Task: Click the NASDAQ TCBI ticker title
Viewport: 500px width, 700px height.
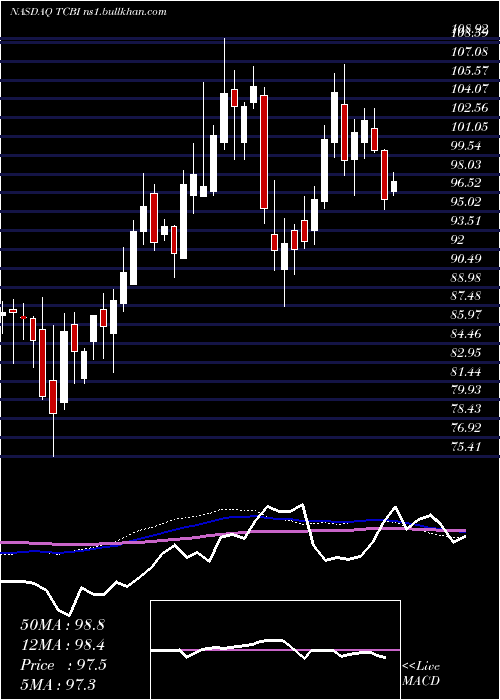Action: (88, 12)
